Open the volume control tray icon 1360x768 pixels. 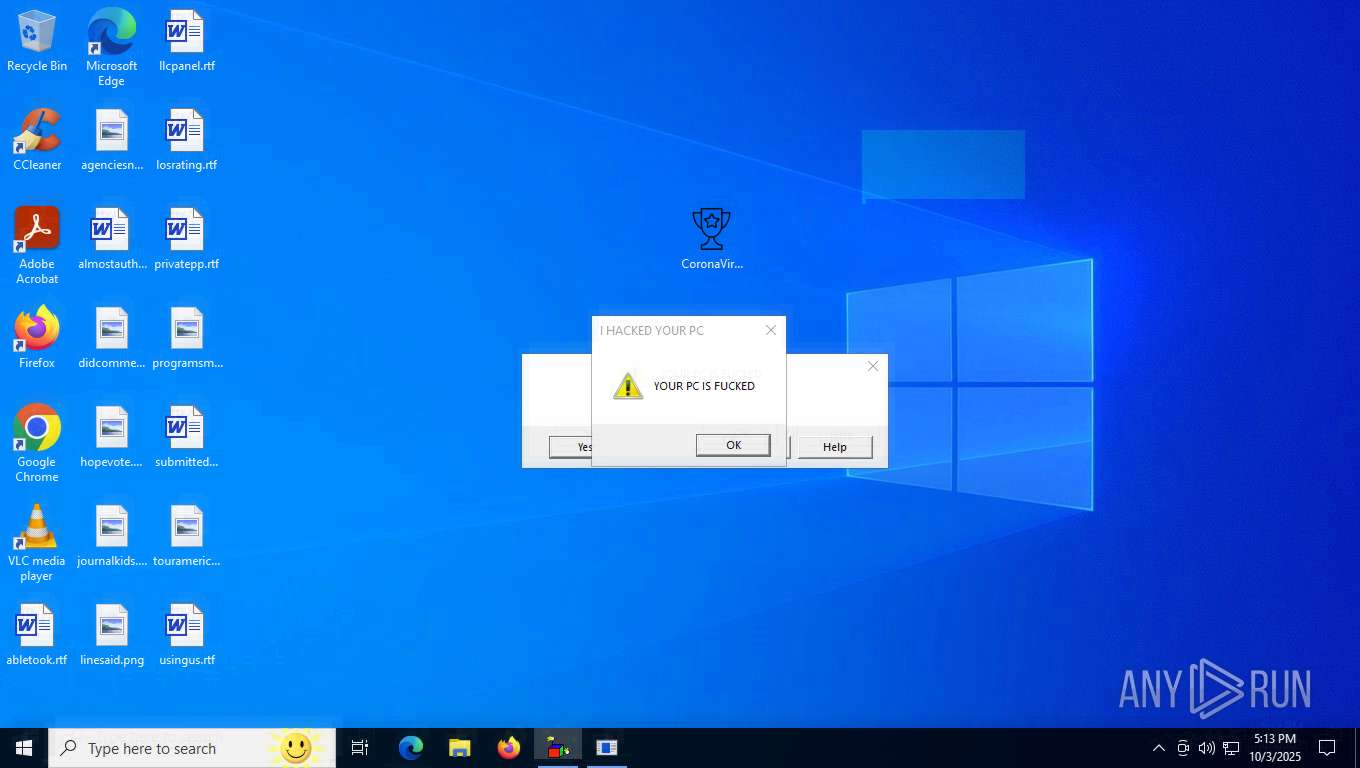(1207, 748)
